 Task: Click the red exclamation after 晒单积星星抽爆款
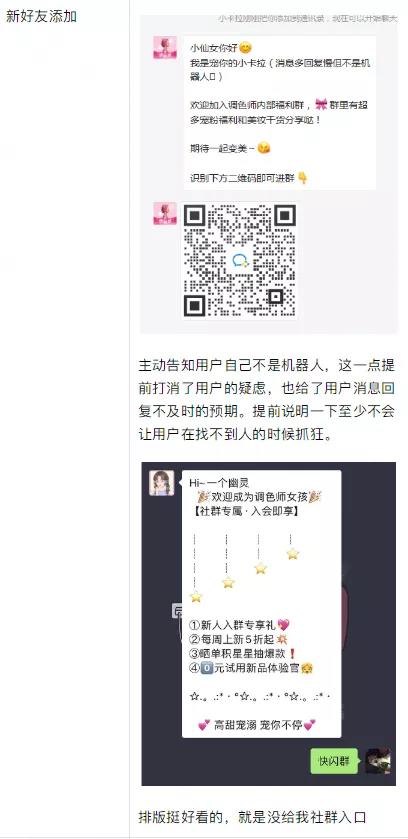point(292,653)
